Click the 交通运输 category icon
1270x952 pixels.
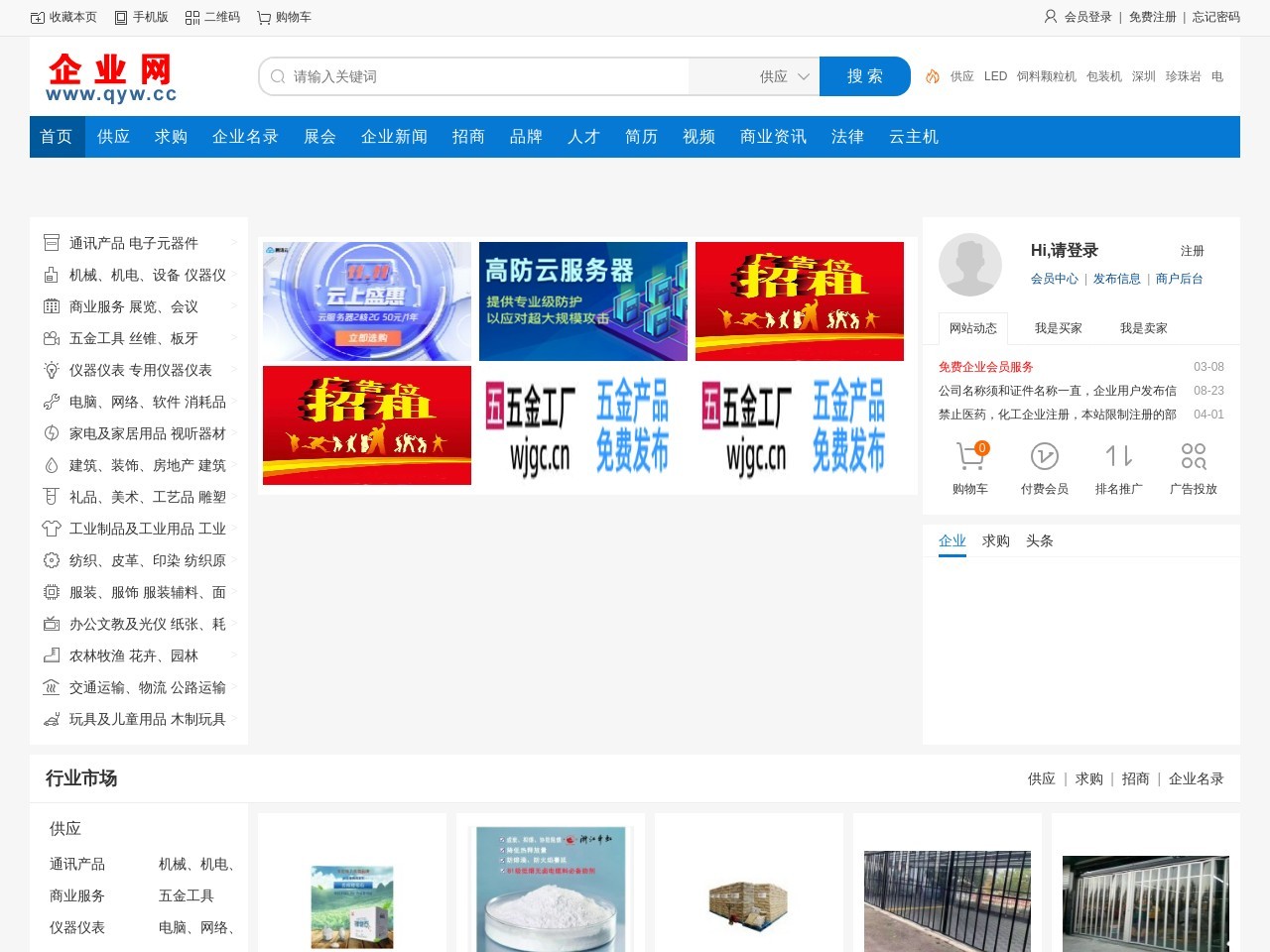[x=52, y=687]
